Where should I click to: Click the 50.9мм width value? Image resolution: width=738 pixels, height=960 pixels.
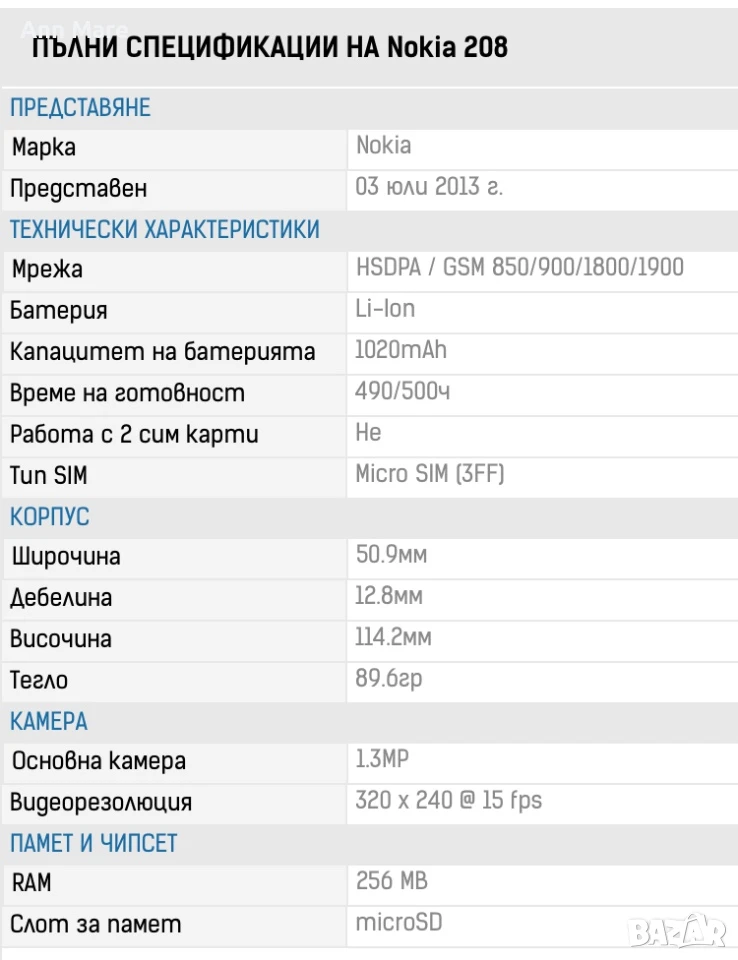click(x=391, y=555)
